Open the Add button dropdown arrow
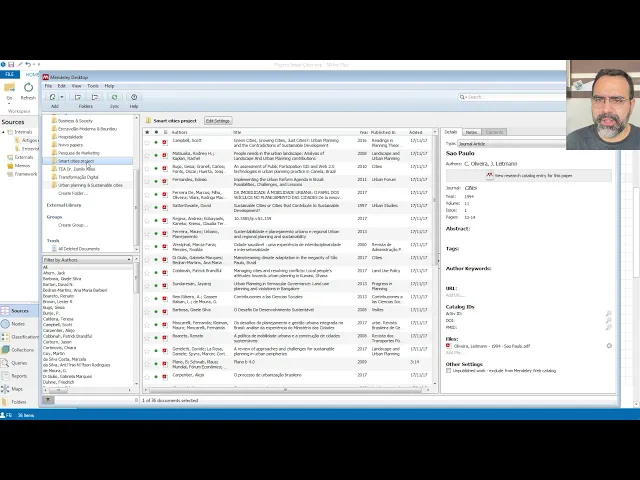640x480 pixels. (x=62, y=97)
